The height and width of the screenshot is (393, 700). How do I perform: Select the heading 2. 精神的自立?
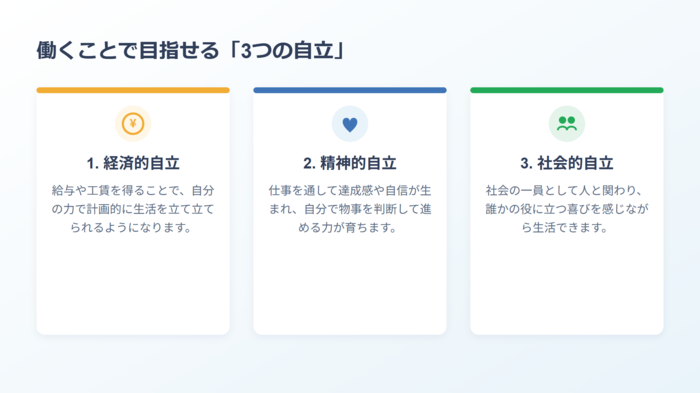tap(350, 163)
